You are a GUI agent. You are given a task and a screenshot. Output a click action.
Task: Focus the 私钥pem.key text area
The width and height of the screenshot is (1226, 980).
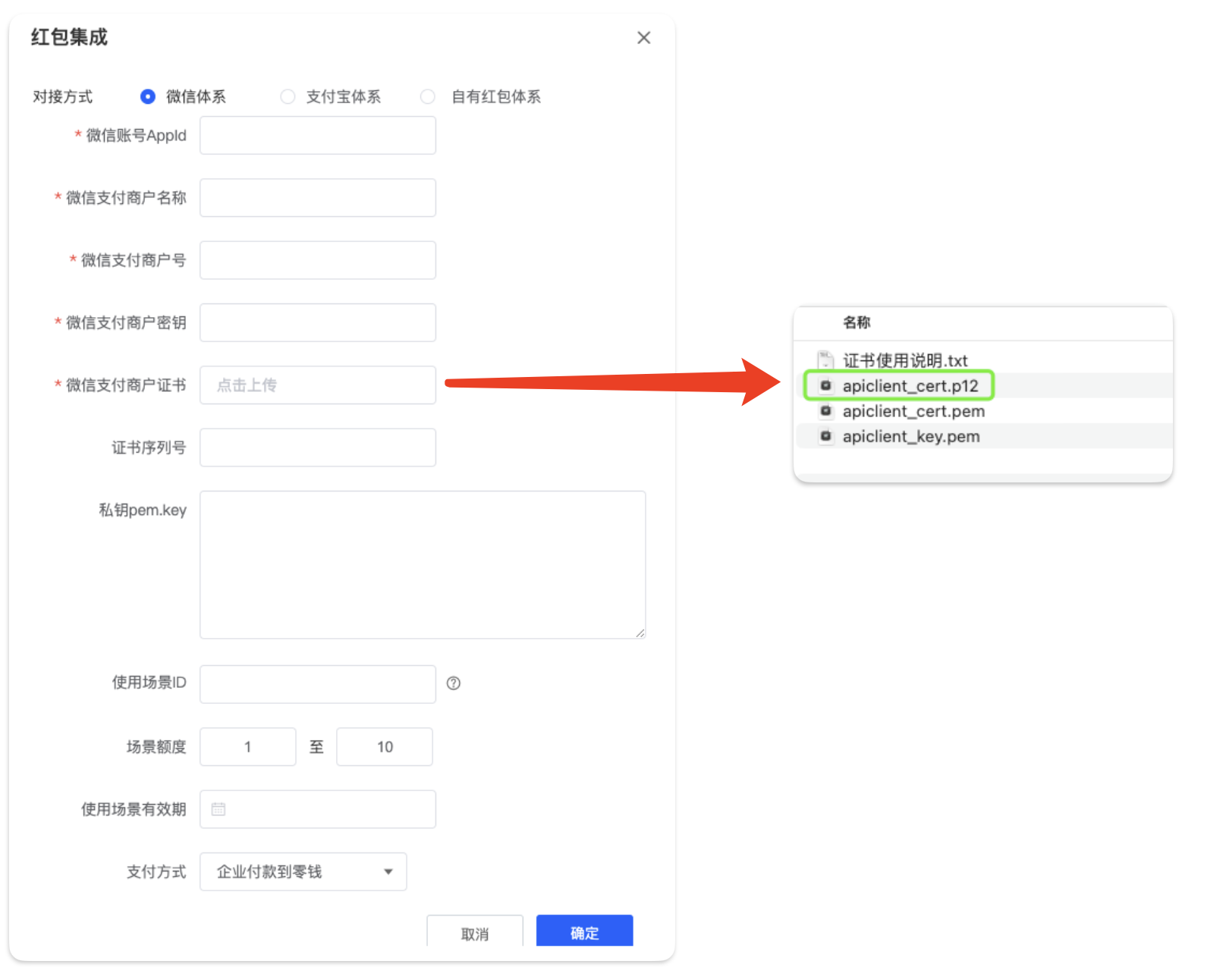point(423,565)
